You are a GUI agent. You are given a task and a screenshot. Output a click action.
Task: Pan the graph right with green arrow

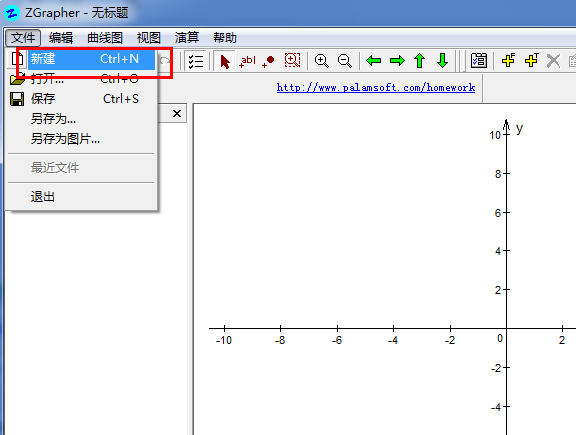(397, 61)
